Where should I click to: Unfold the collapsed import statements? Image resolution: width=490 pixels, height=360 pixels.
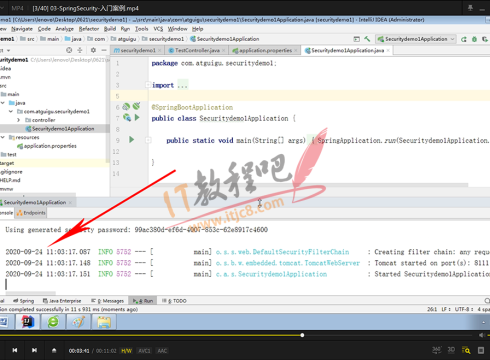click(148, 85)
